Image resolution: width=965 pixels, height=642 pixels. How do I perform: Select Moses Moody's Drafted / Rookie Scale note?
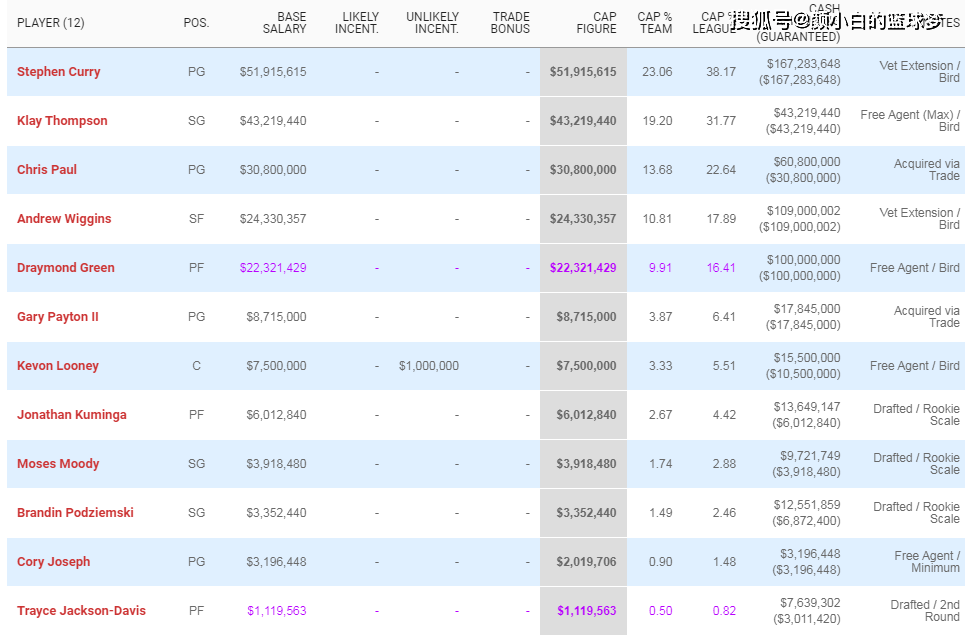pos(916,463)
